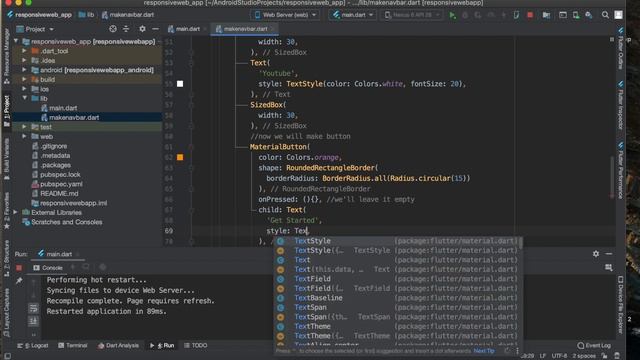The height and width of the screenshot is (360, 640).
Task: Click UTF-8 encoding in status bar
Action: (x=560, y=356)
